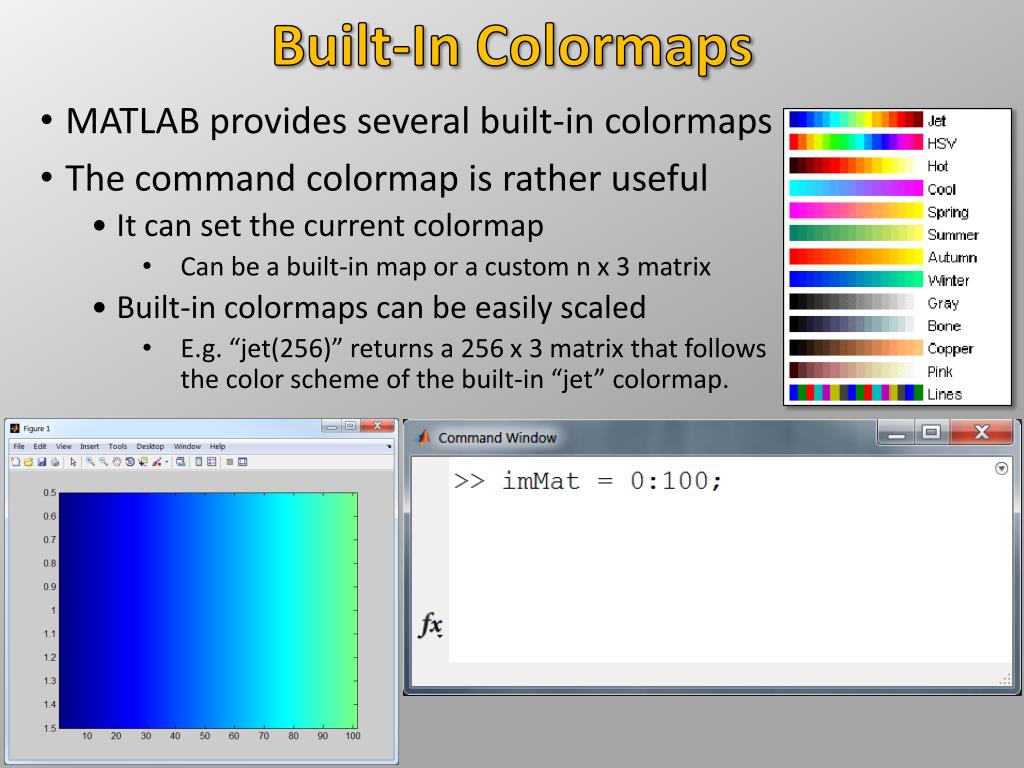Viewport: 1024px width, 768px height.
Task: Click the Autumn colormap bar
Action: [x=856, y=257]
